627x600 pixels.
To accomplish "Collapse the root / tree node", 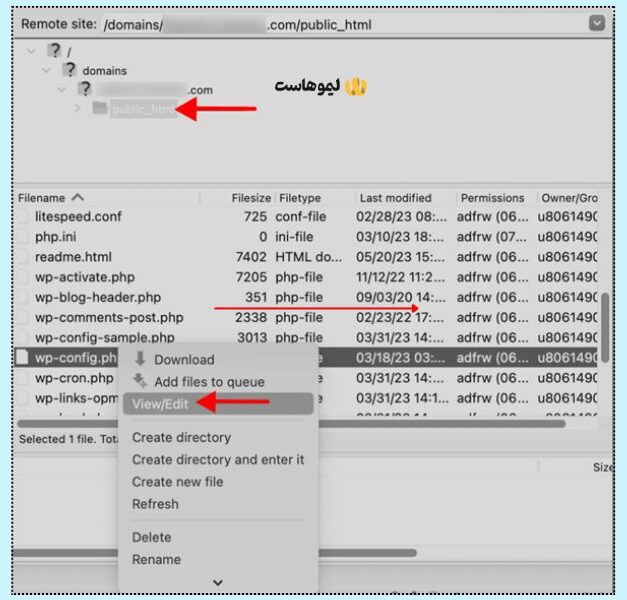I will [x=31, y=51].
